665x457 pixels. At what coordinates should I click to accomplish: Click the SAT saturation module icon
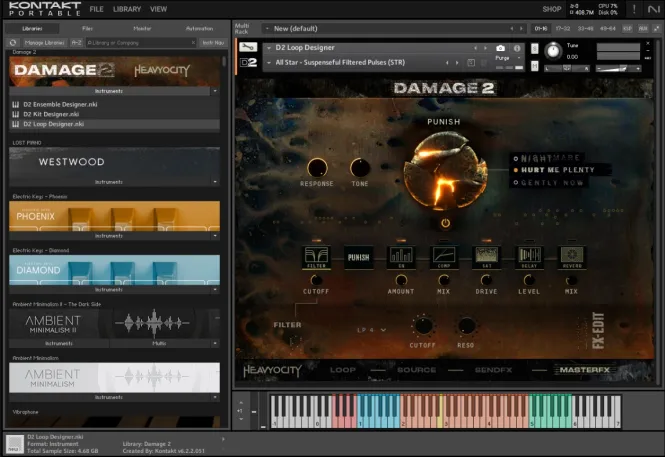486,257
